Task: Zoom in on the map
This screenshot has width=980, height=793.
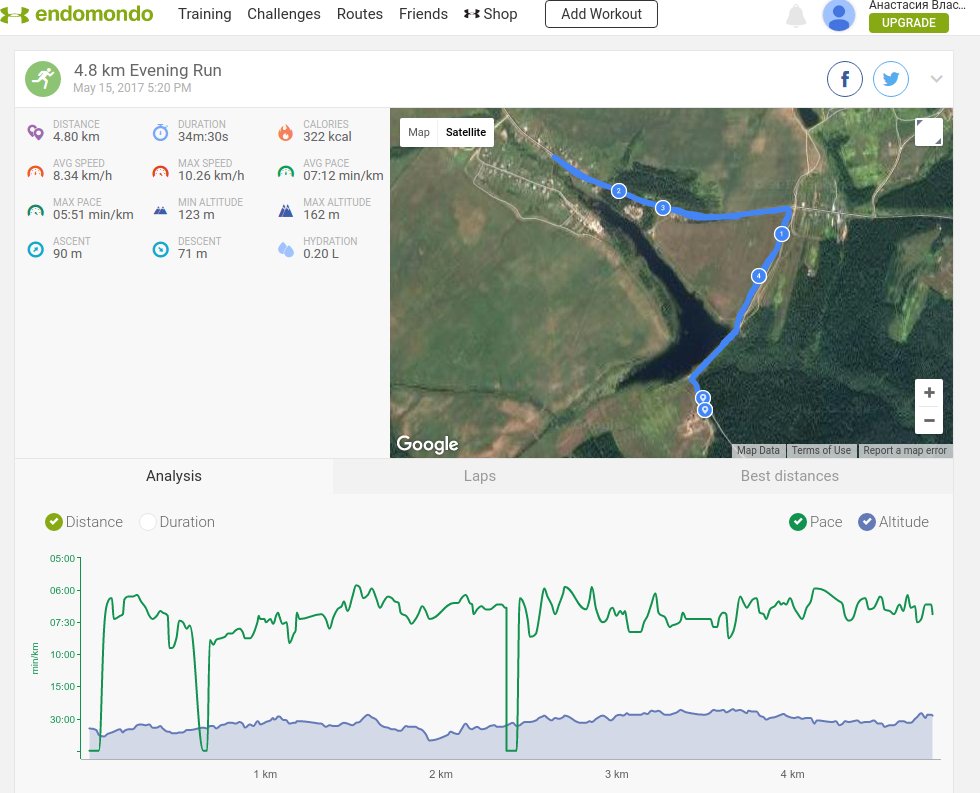Action: tap(929, 393)
